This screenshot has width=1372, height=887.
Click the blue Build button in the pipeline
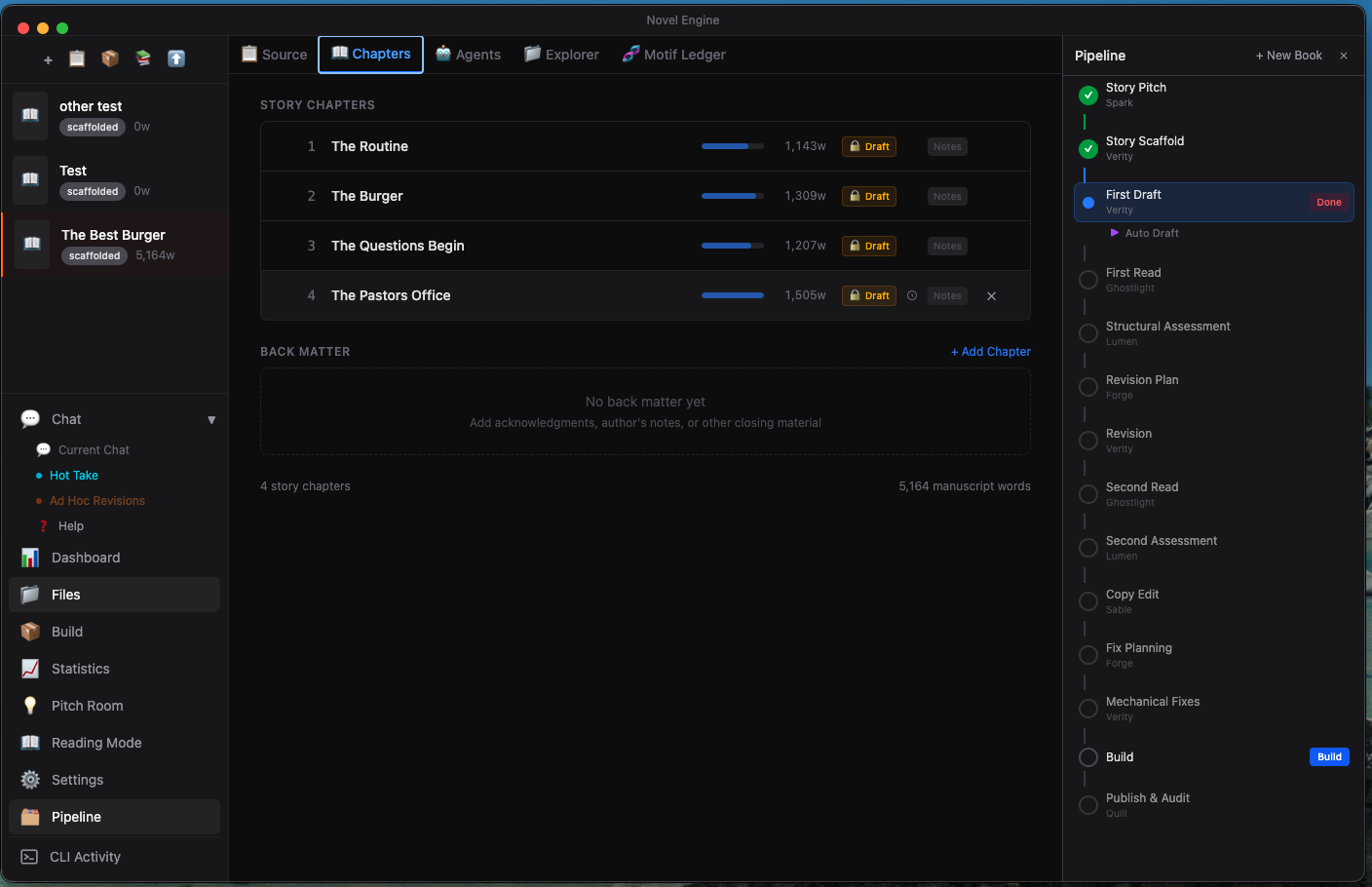tap(1329, 757)
